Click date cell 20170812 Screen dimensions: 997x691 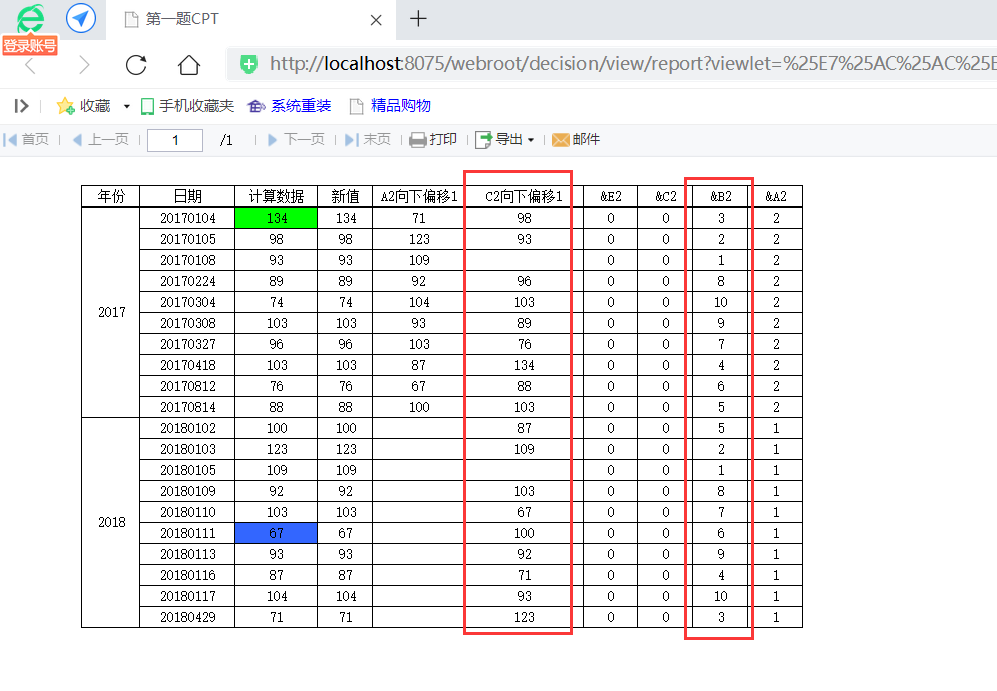point(187,386)
